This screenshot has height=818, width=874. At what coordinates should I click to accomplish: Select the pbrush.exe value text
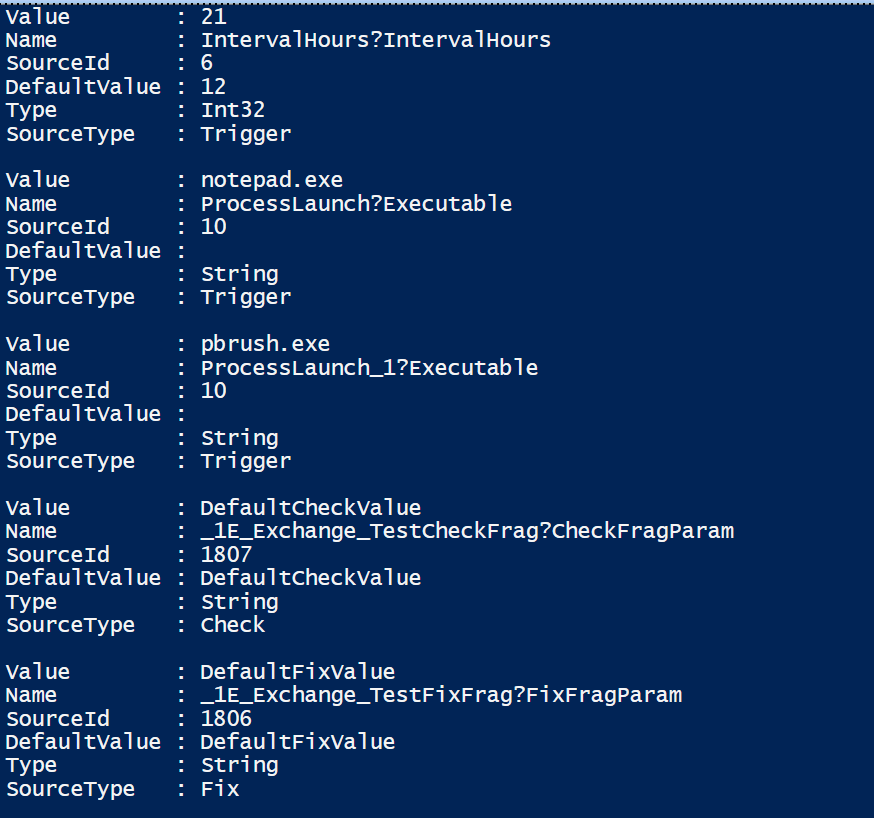(265, 344)
